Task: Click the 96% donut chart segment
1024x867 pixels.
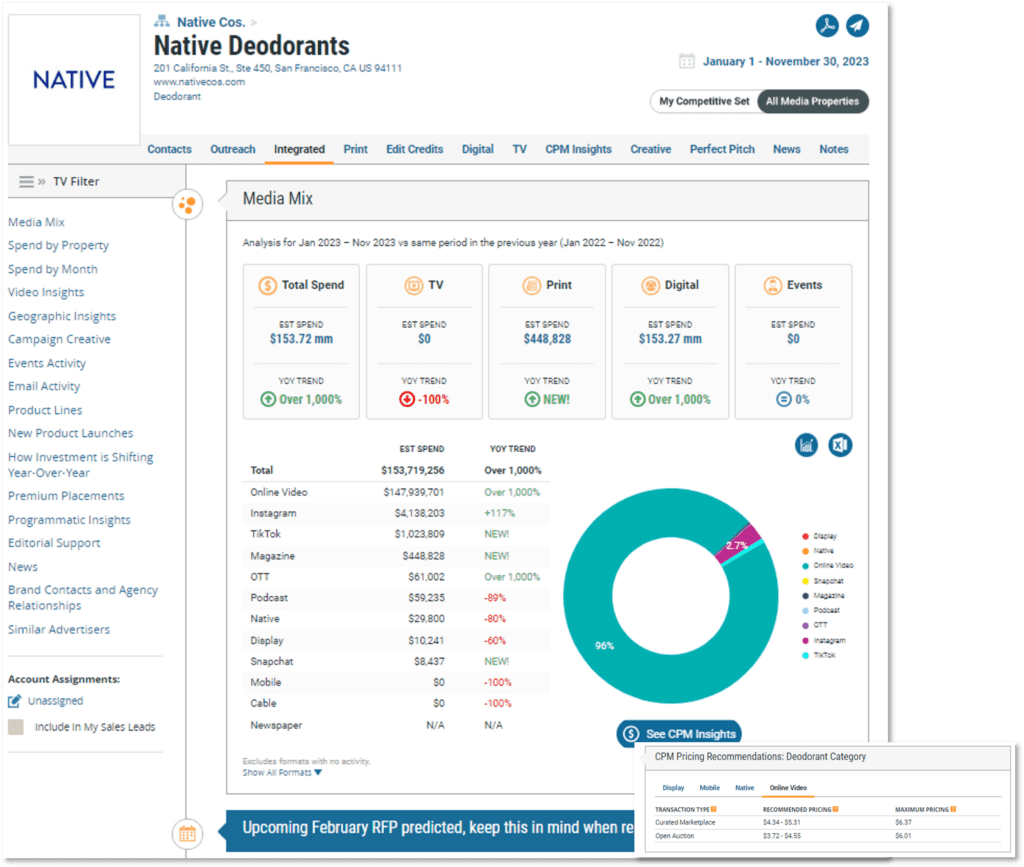Action: click(x=604, y=646)
